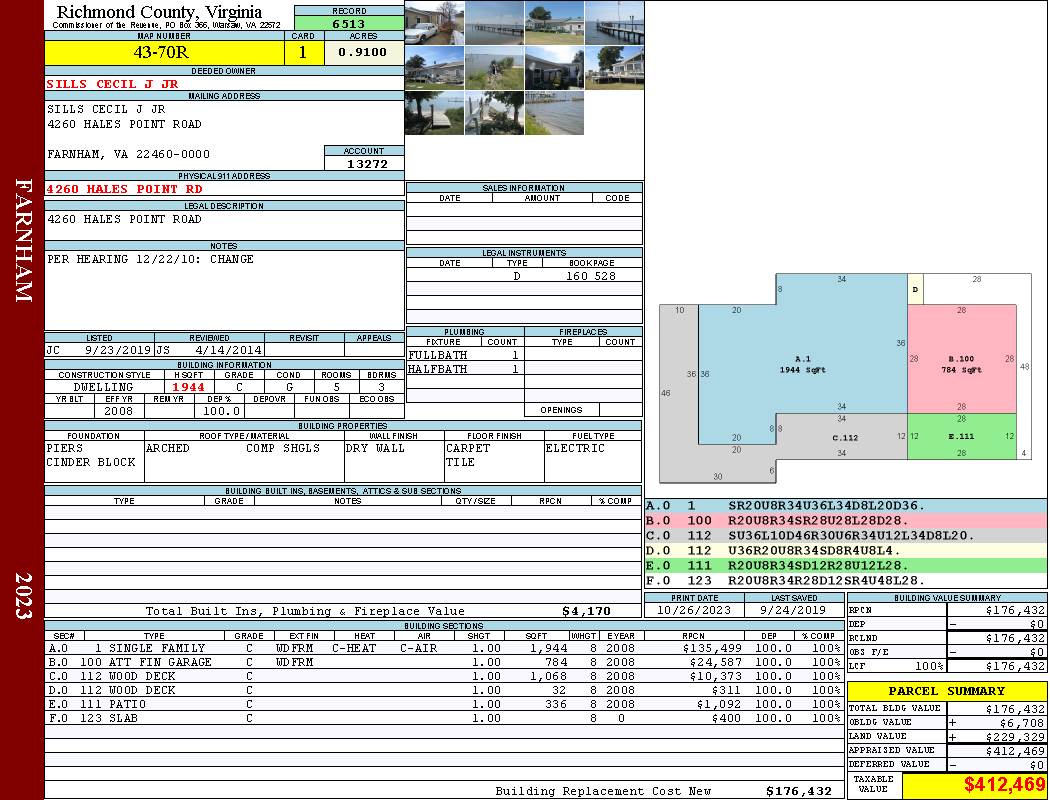Open the photo showing the white parked car
The height and width of the screenshot is (800, 1050).
click(435, 23)
